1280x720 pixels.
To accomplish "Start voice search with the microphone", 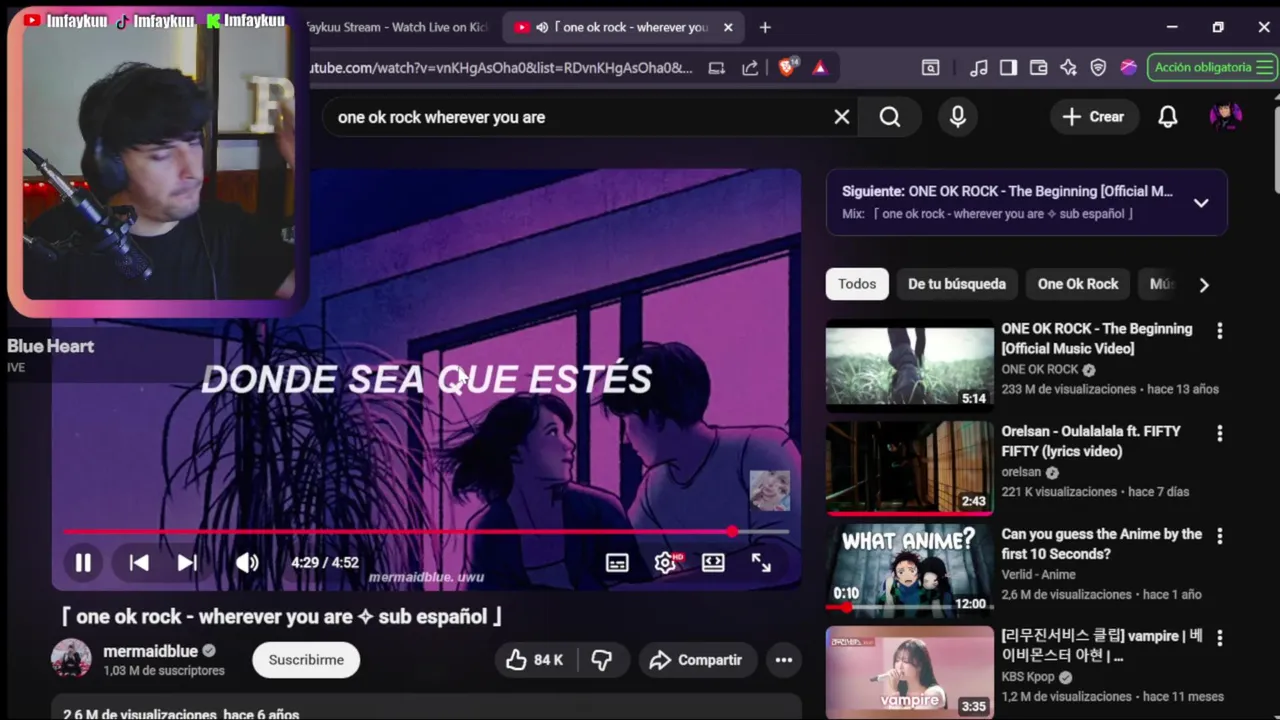I will click(958, 117).
